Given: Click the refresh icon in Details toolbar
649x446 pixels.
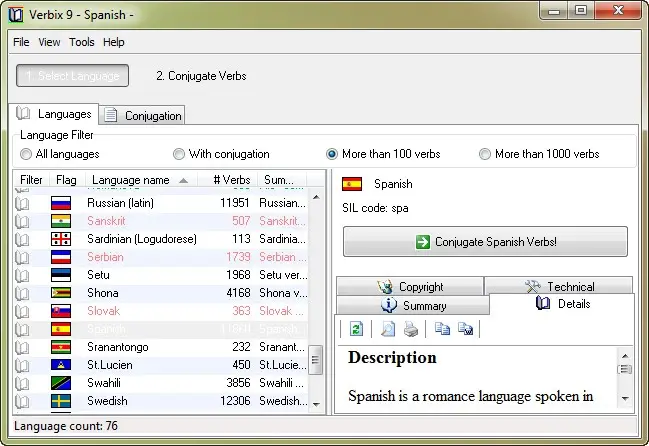Looking at the screenshot, I should click(356, 329).
